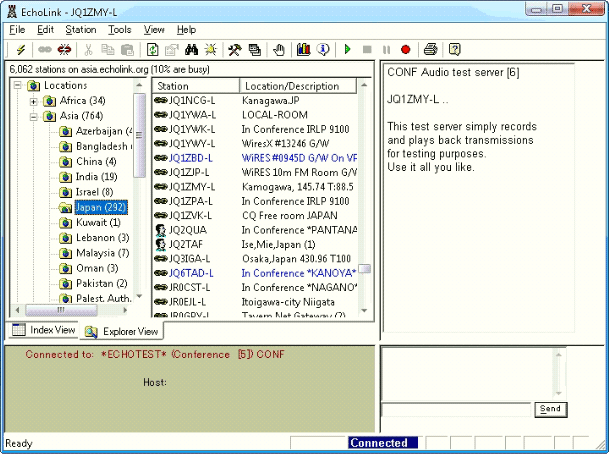Click the hand busy-mode icon
The width and height of the screenshot is (609, 454).
coord(278,50)
